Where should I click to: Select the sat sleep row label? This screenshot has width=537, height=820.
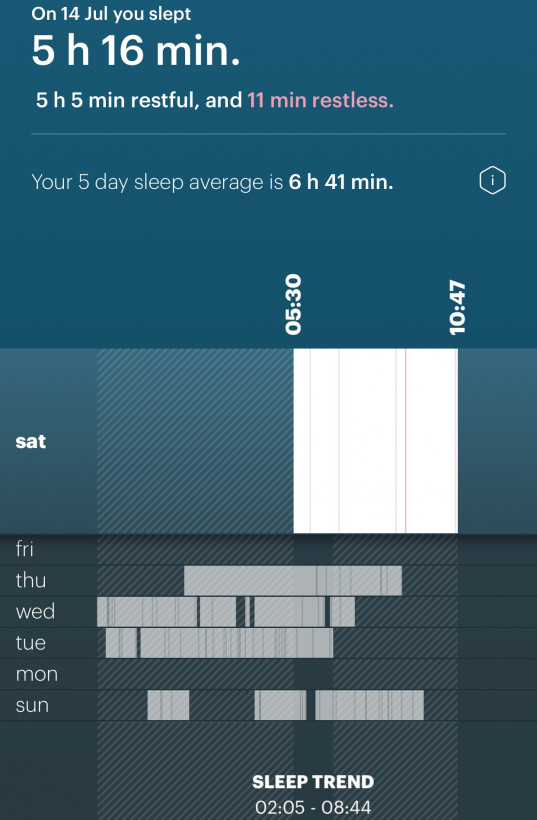31,441
